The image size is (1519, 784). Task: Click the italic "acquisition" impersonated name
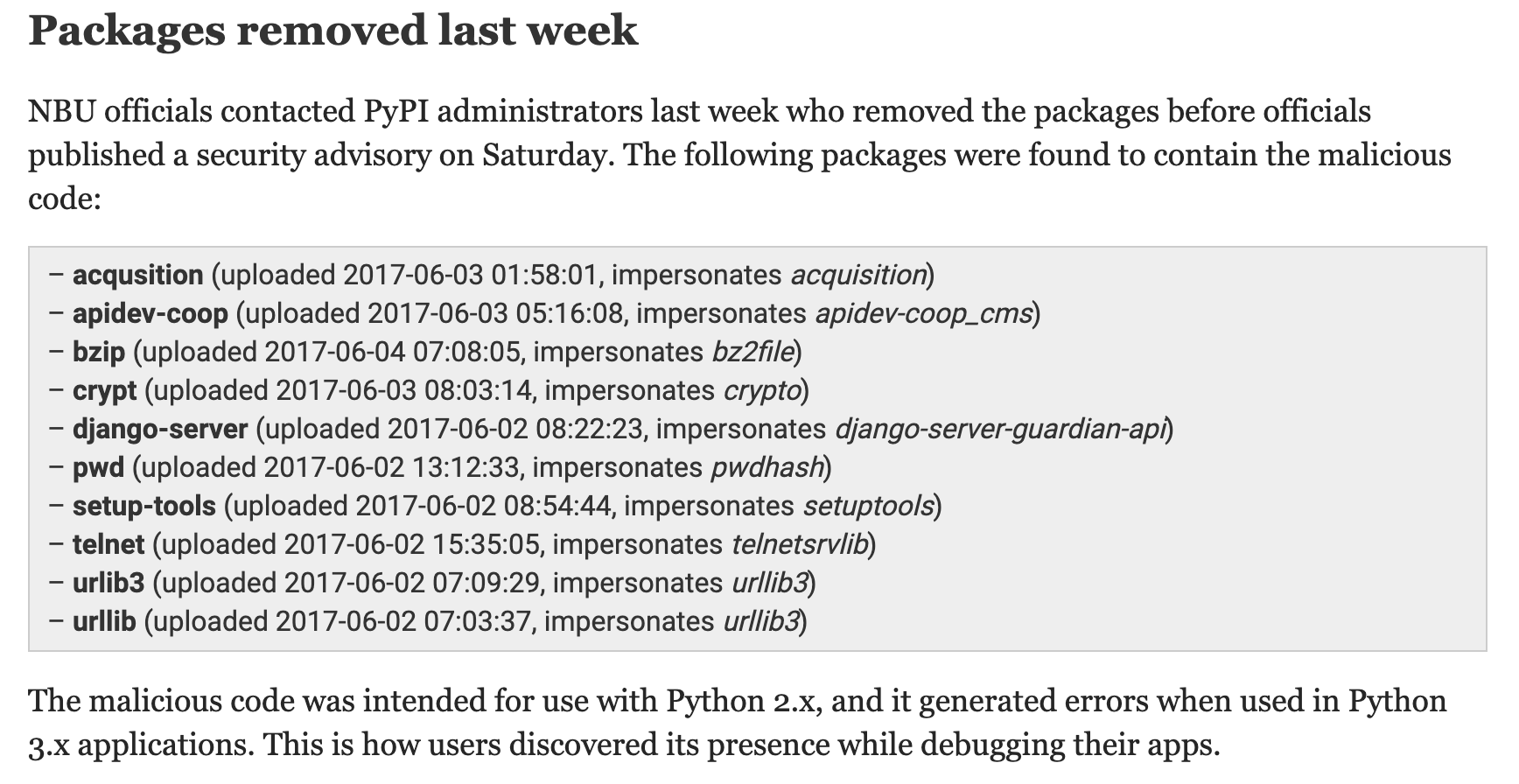(x=858, y=275)
